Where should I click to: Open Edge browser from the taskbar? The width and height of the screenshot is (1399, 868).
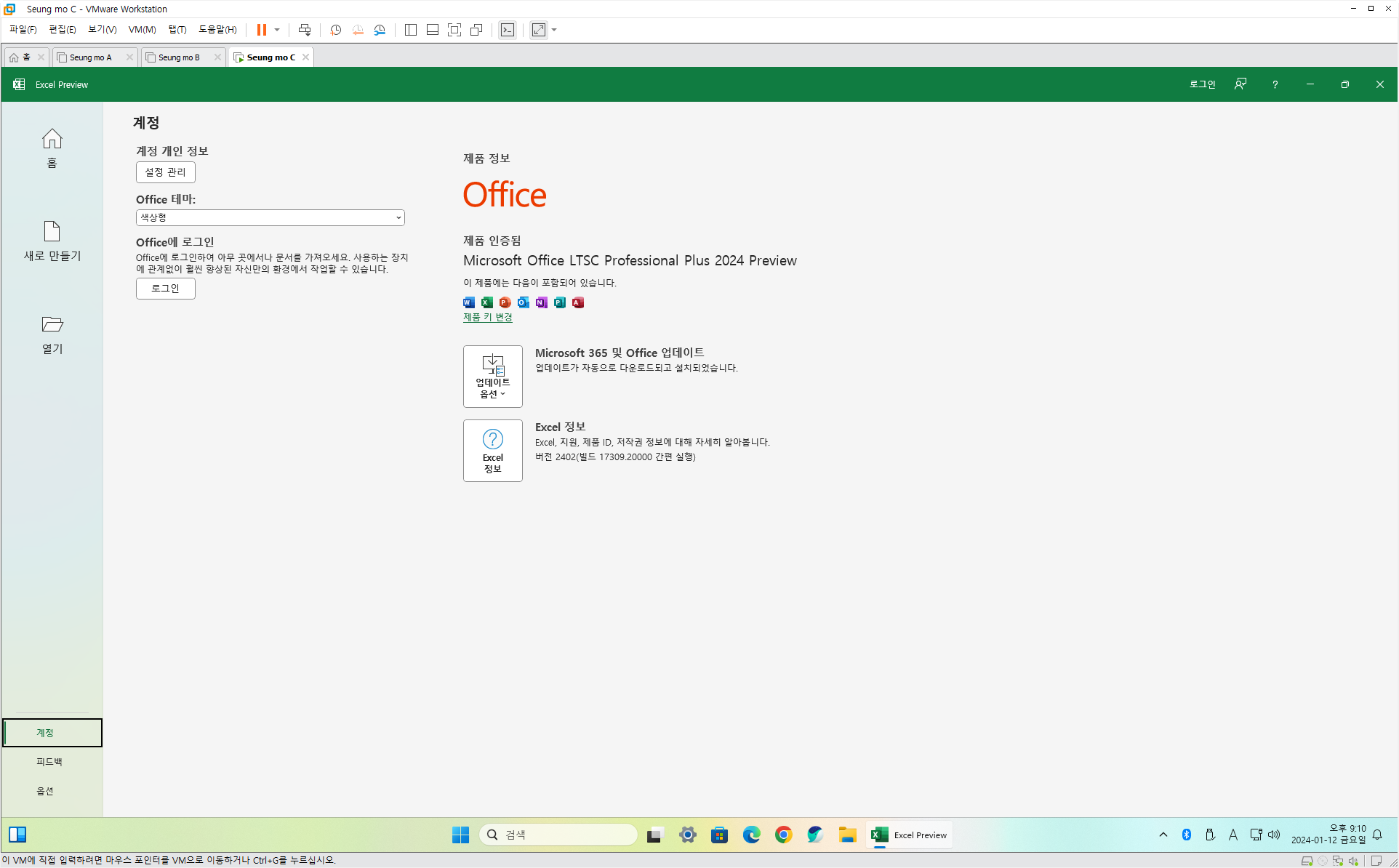pyautogui.click(x=751, y=835)
